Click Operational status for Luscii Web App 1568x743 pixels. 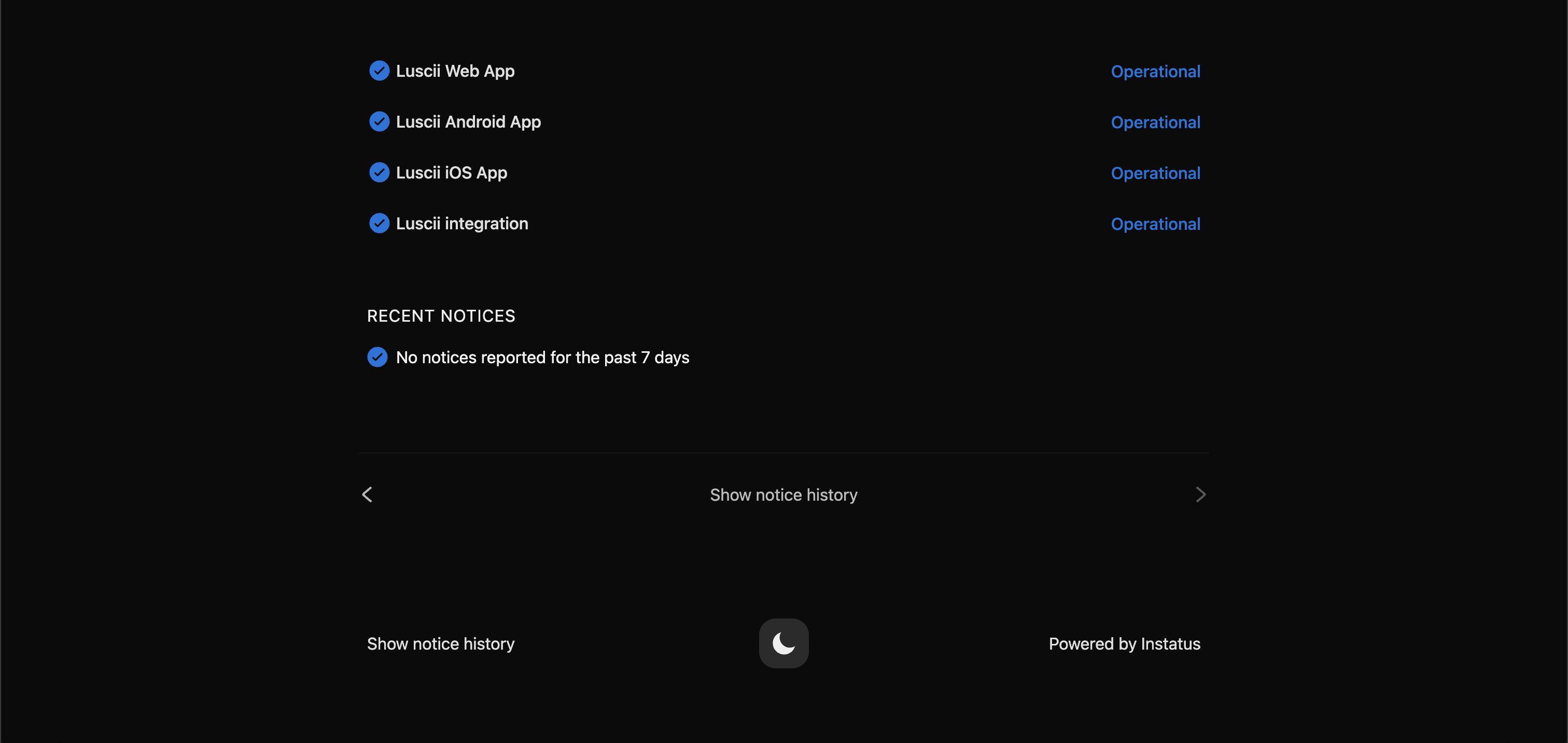coord(1155,72)
